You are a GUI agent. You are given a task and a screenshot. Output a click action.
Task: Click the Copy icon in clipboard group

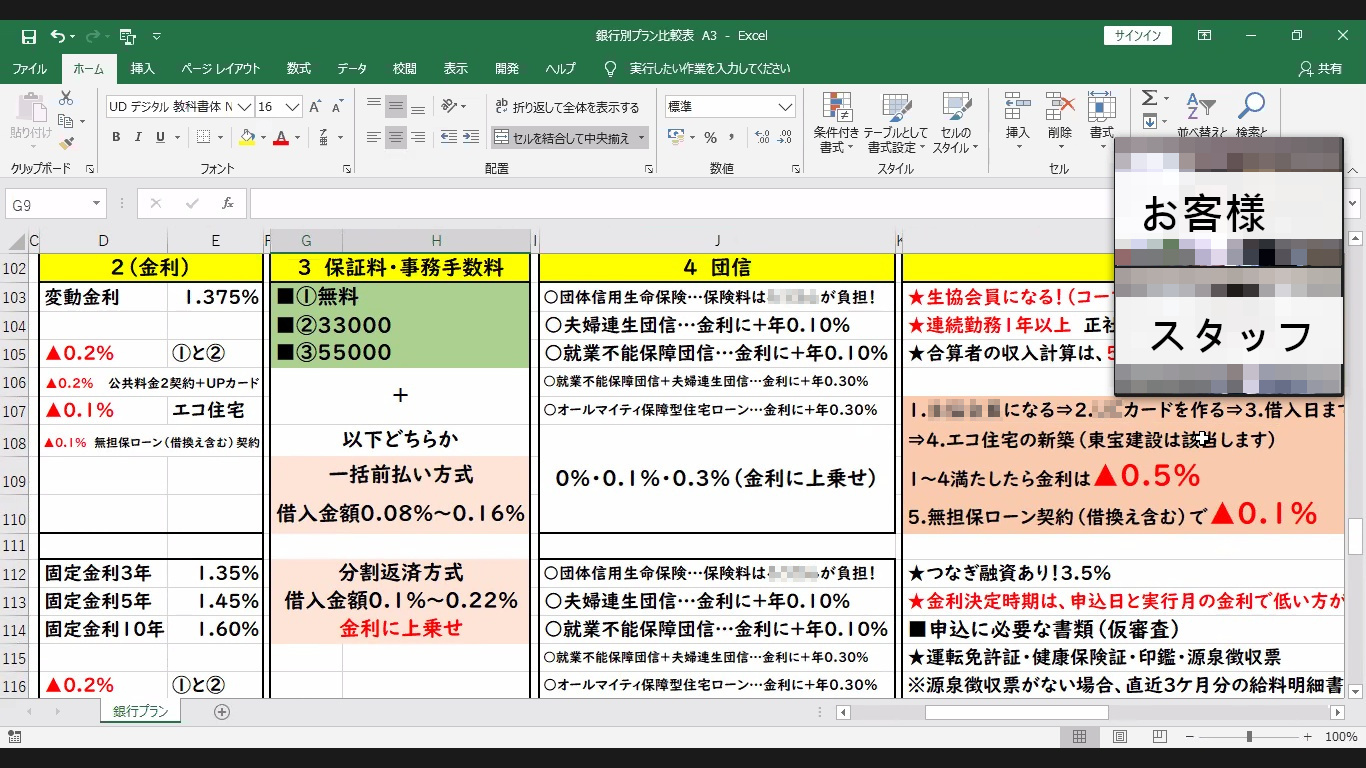pyautogui.click(x=66, y=122)
